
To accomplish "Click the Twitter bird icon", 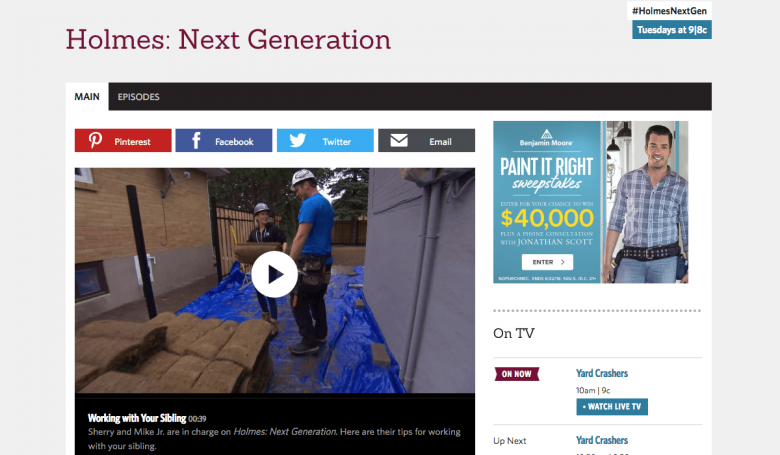I will point(297,141).
